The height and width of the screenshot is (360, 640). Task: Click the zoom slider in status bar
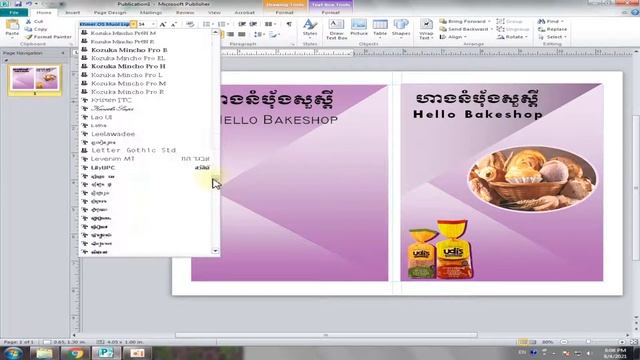(588, 342)
